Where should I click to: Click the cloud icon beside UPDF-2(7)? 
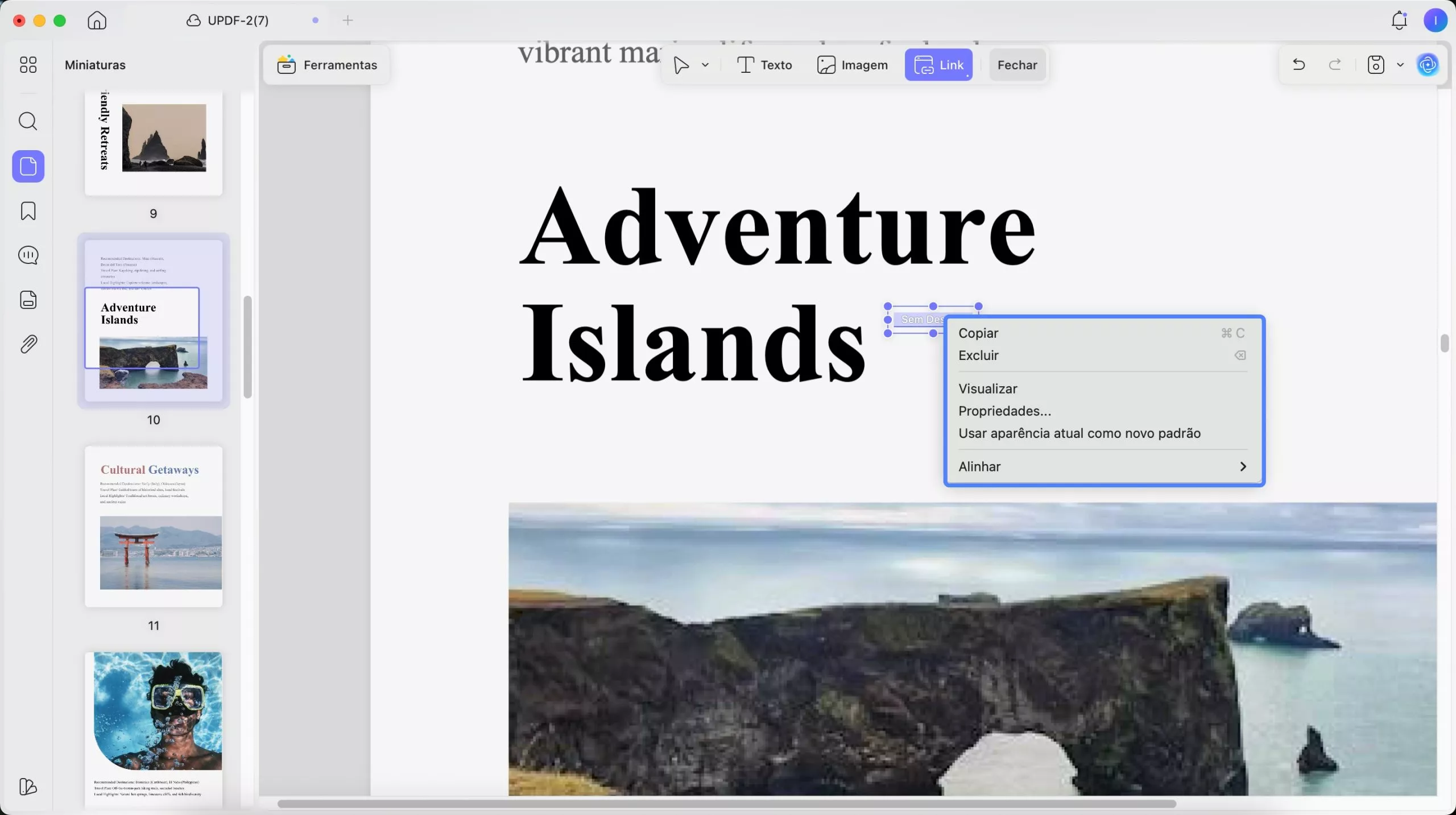click(x=193, y=20)
